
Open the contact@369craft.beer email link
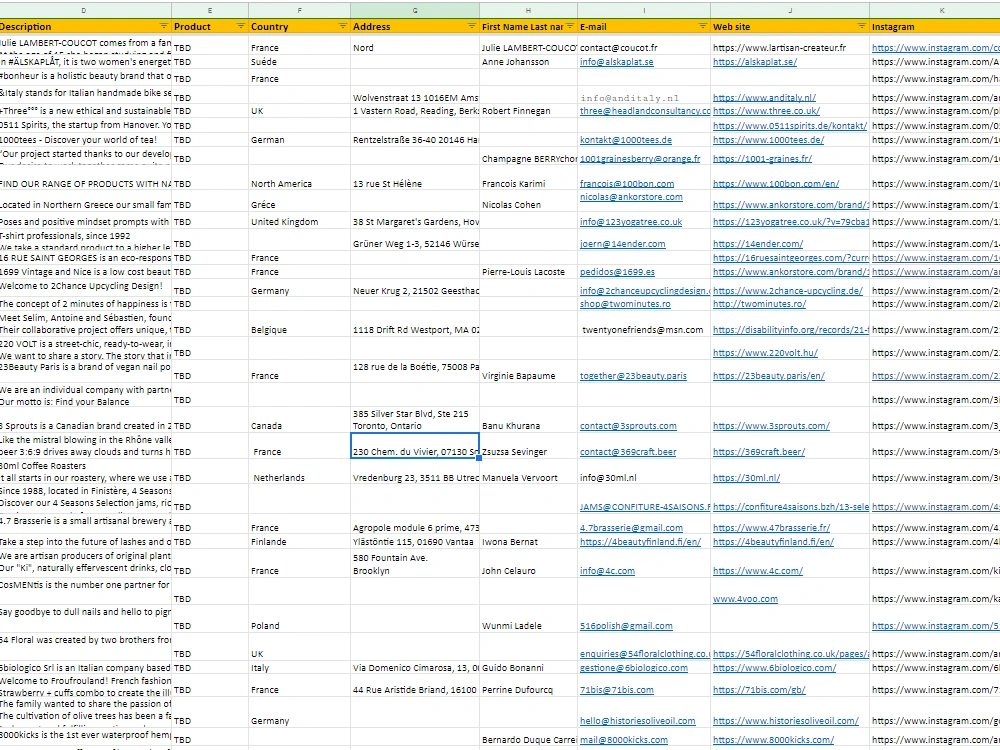(628, 452)
